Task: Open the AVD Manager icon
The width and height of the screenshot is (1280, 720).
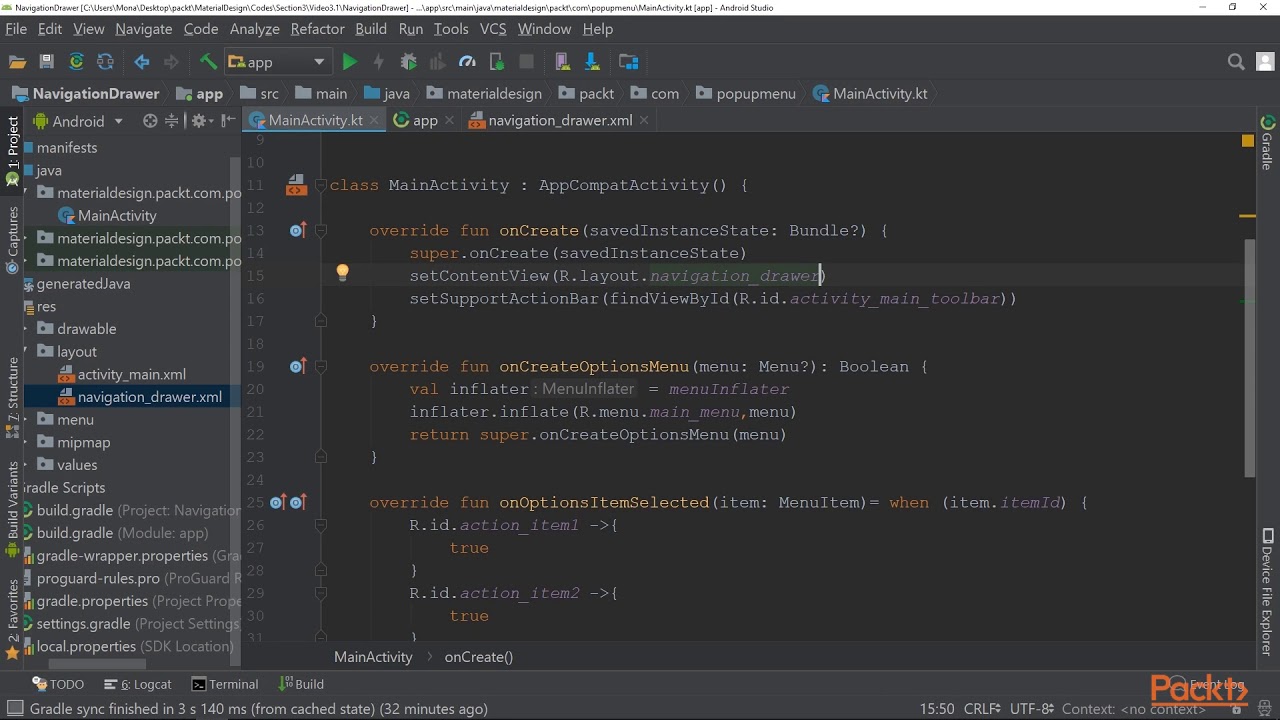Action: coord(562,62)
